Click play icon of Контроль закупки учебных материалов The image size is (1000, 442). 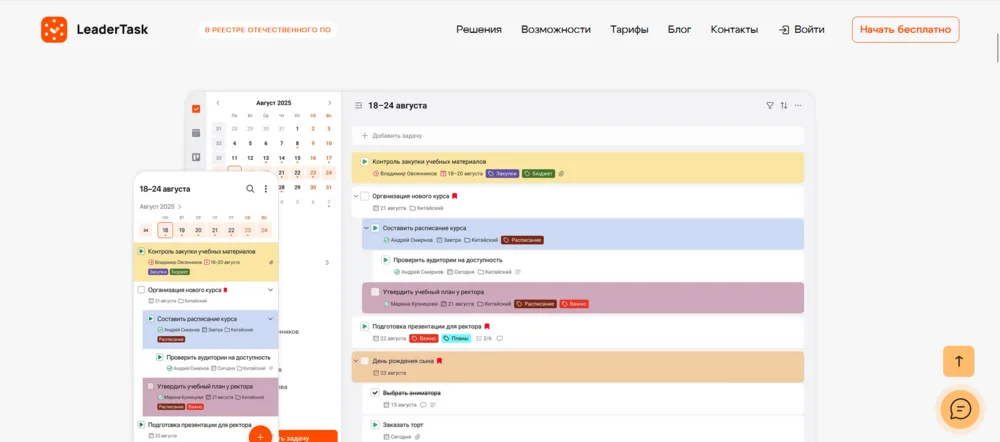[x=365, y=162]
